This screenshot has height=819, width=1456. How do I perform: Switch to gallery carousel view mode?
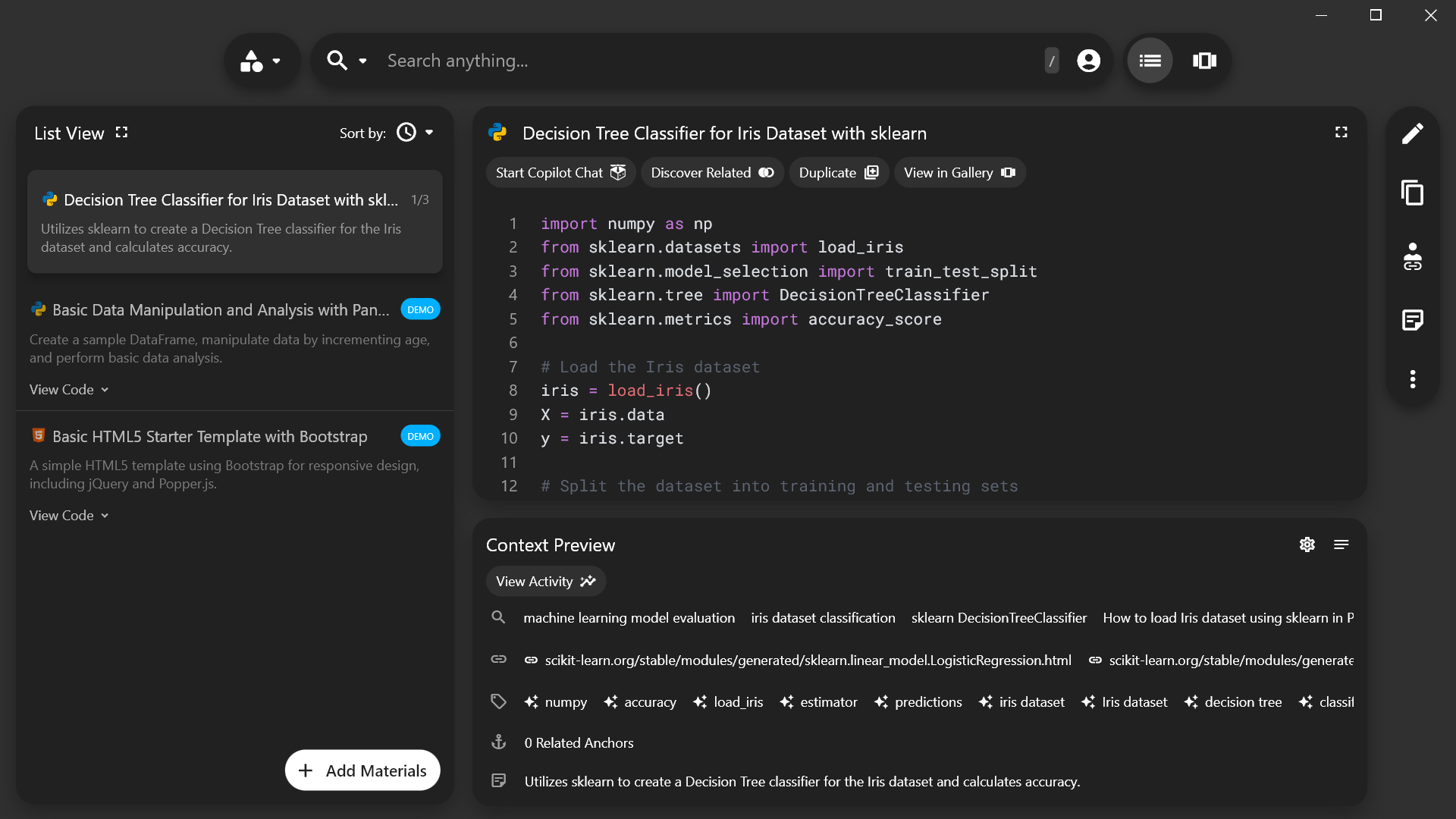(1204, 61)
